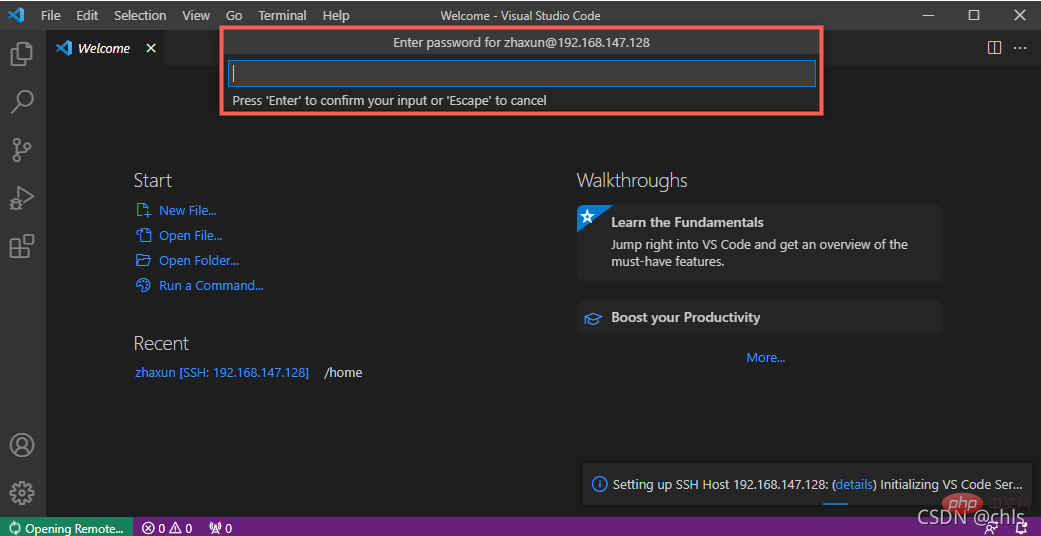Click the Open Folder link

pos(198,261)
